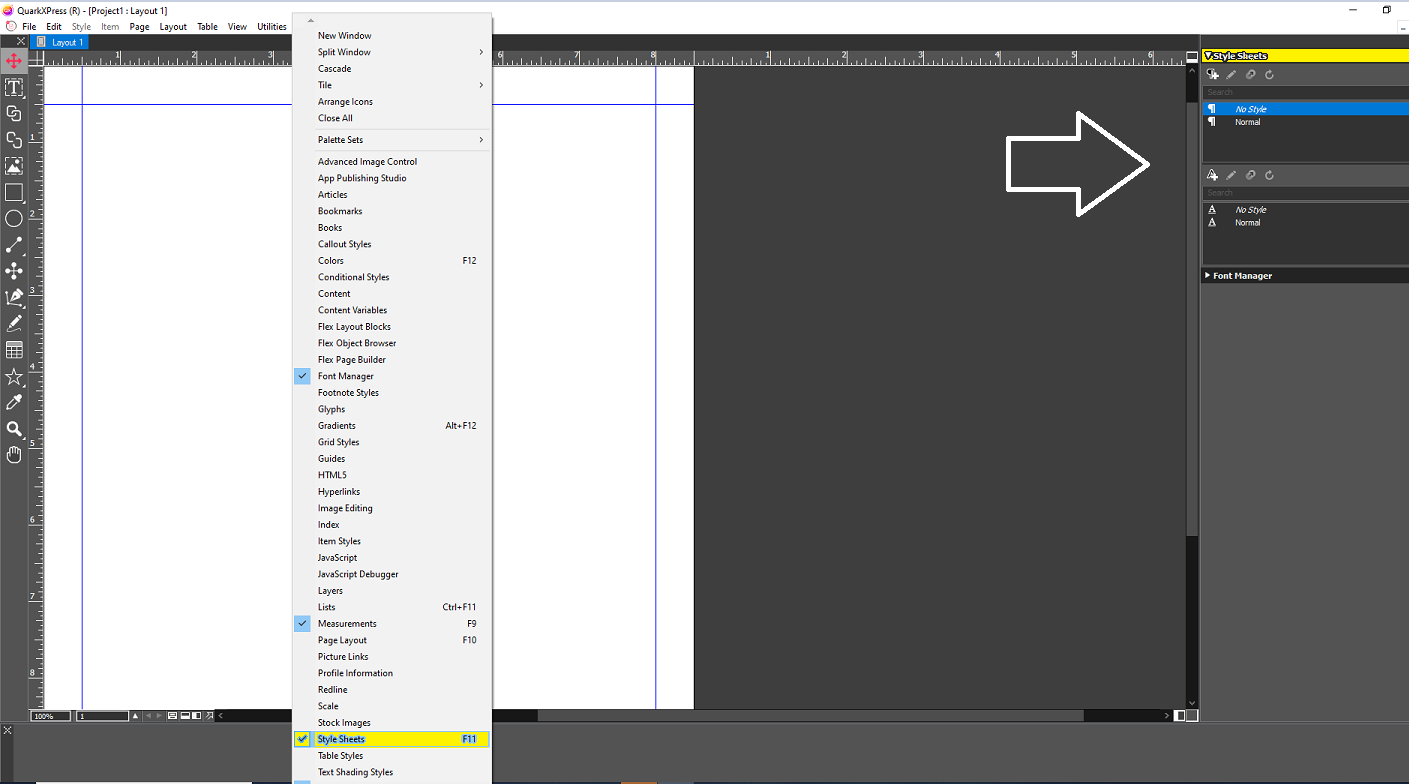Toggle the Measurements palette checkmark
The height and width of the screenshot is (784, 1409).
[303, 623]
